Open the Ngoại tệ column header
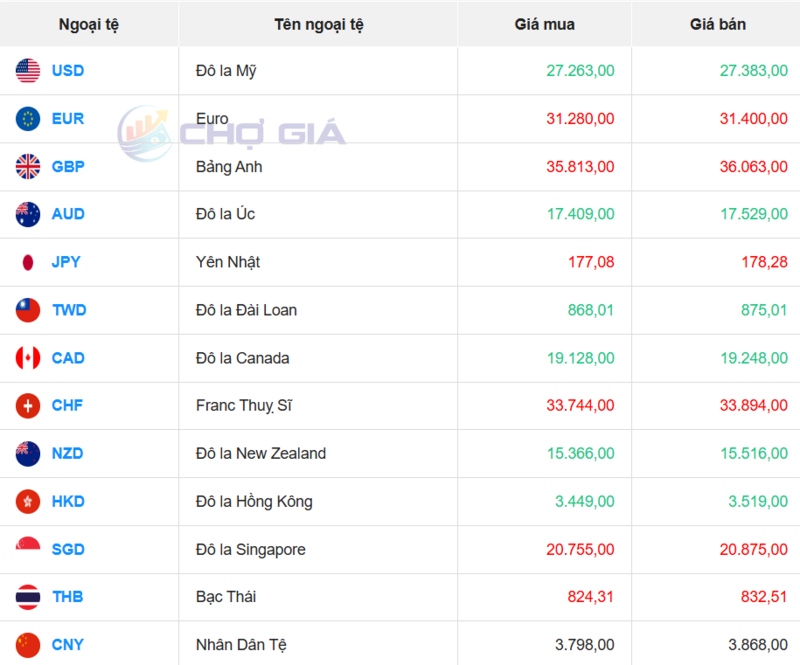The height and width of the screenshot is (665, 800). 89,24
